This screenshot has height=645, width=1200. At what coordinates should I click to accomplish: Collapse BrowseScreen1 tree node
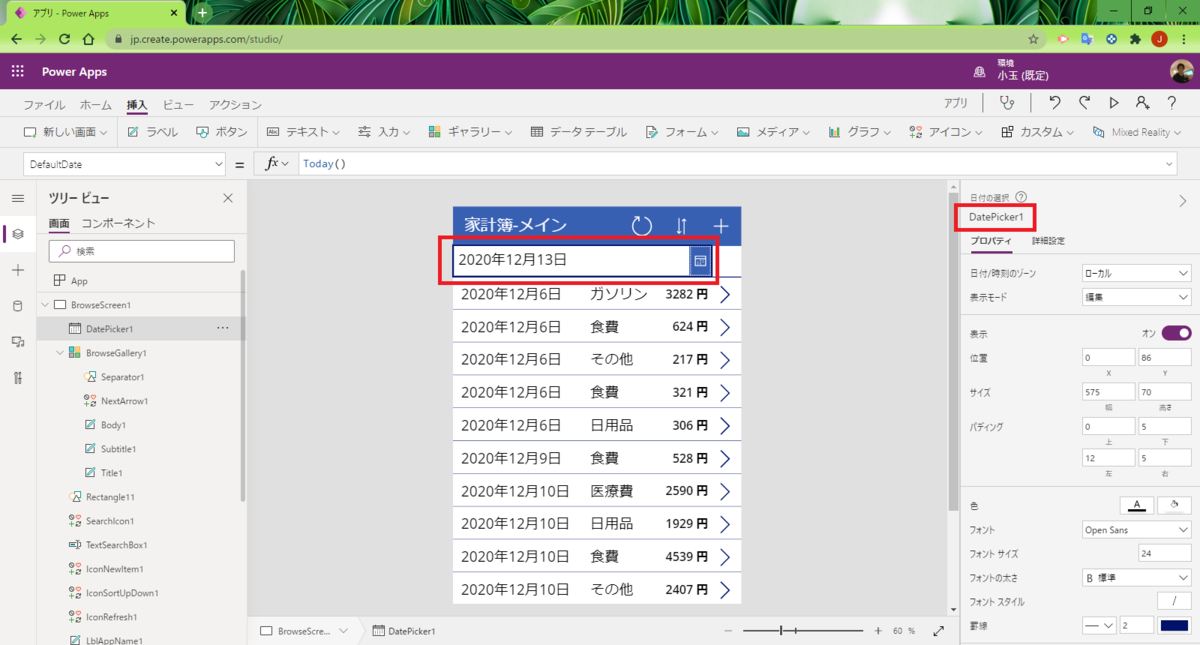[45, 305]
